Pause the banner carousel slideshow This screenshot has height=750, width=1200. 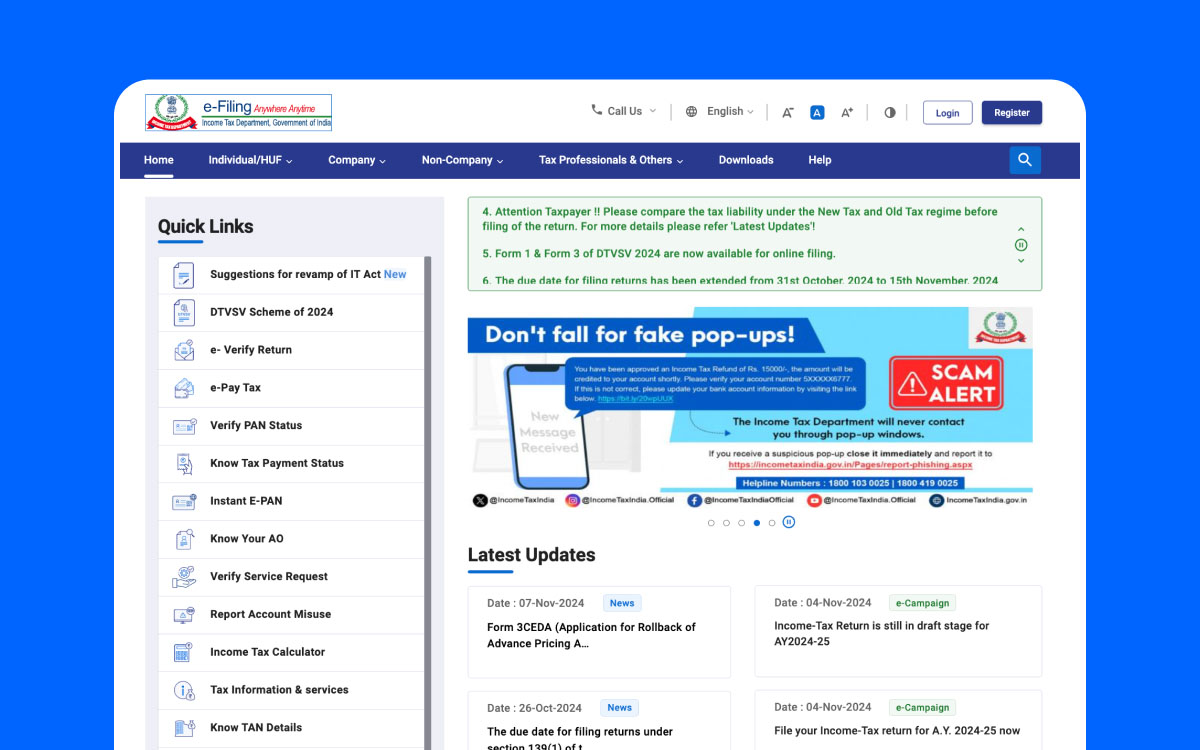tap(789, 522)
